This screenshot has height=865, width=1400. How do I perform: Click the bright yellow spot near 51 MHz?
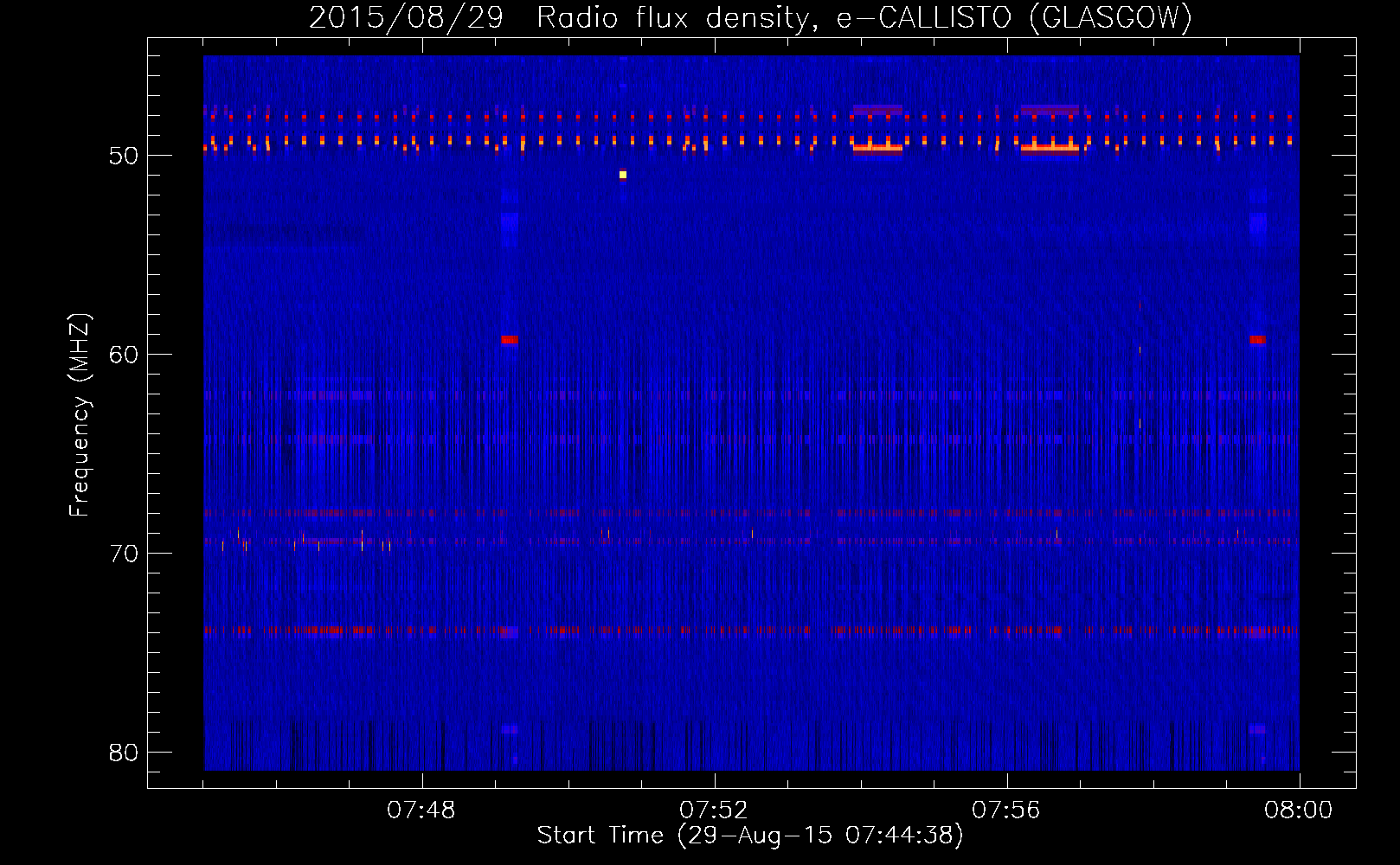click(622, 175)
